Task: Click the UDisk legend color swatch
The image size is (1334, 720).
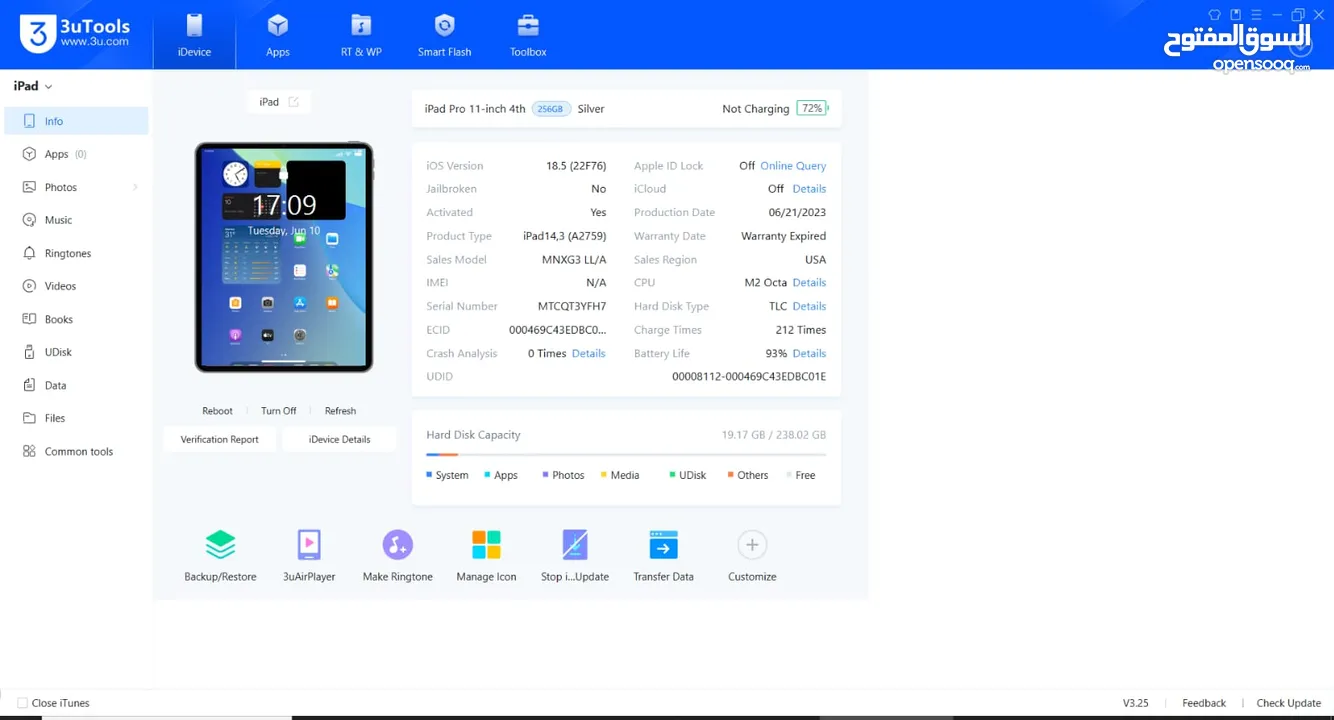Action: (x=672, y=475)
